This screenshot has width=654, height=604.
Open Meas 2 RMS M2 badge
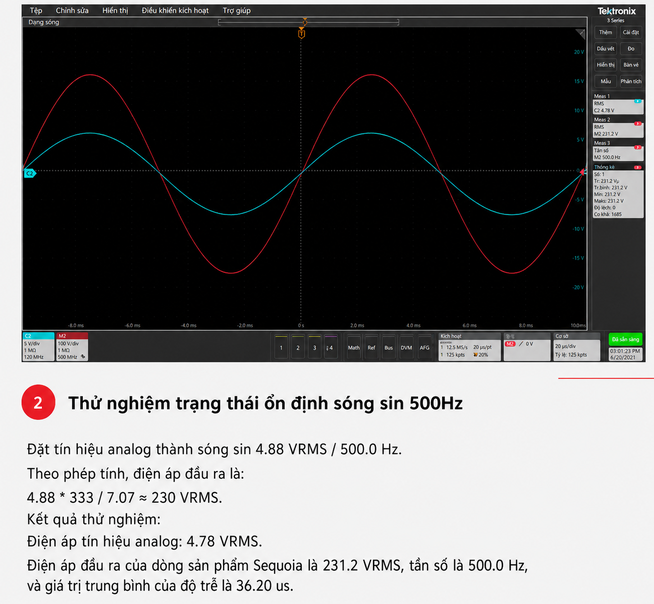tap(618, 127)
